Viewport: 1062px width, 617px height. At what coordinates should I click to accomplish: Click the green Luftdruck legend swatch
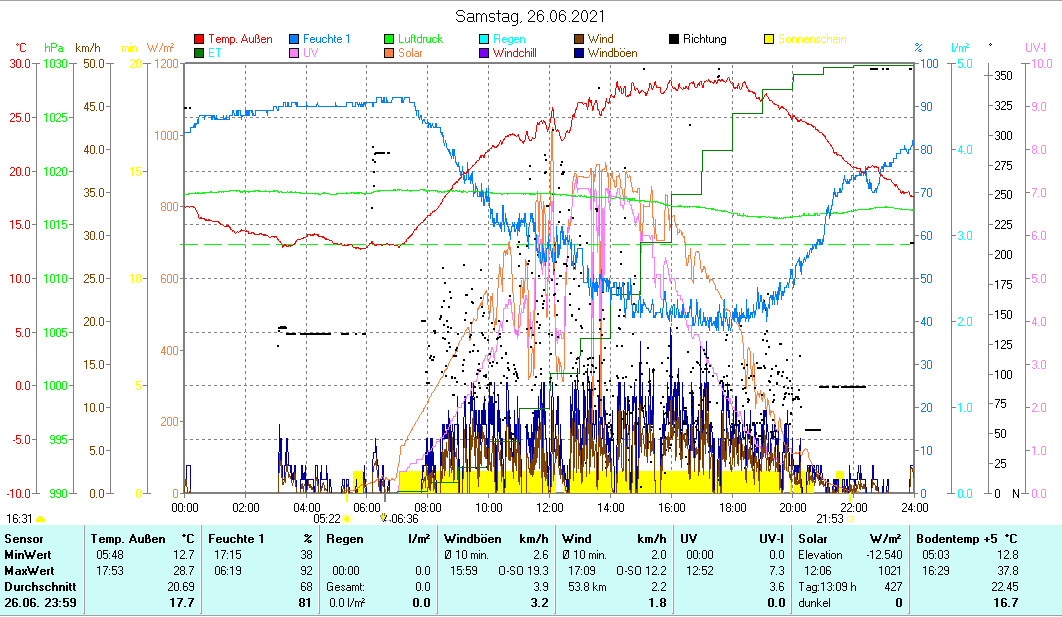pos(390,40)
